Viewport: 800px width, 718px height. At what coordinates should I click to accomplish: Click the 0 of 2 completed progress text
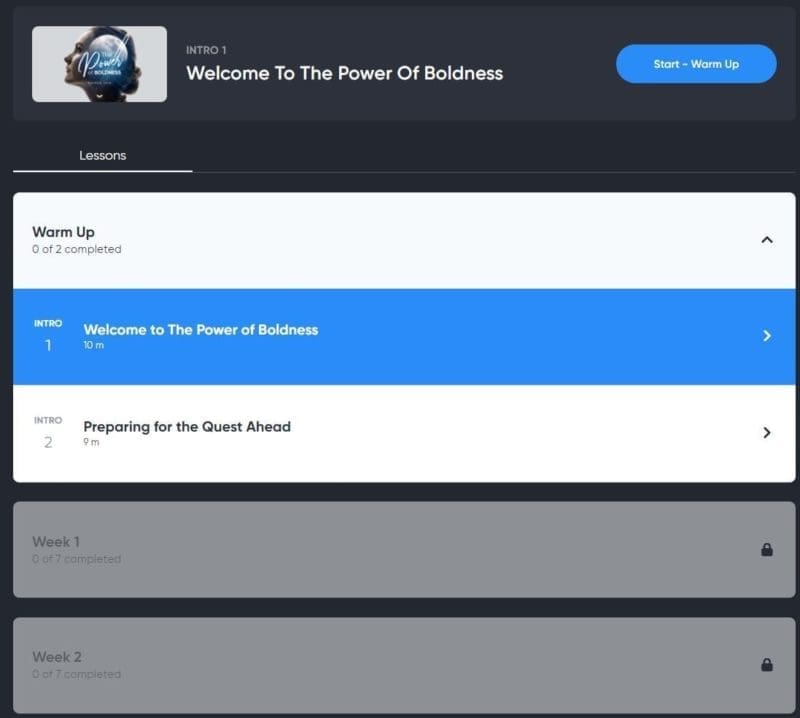(77, 250)
